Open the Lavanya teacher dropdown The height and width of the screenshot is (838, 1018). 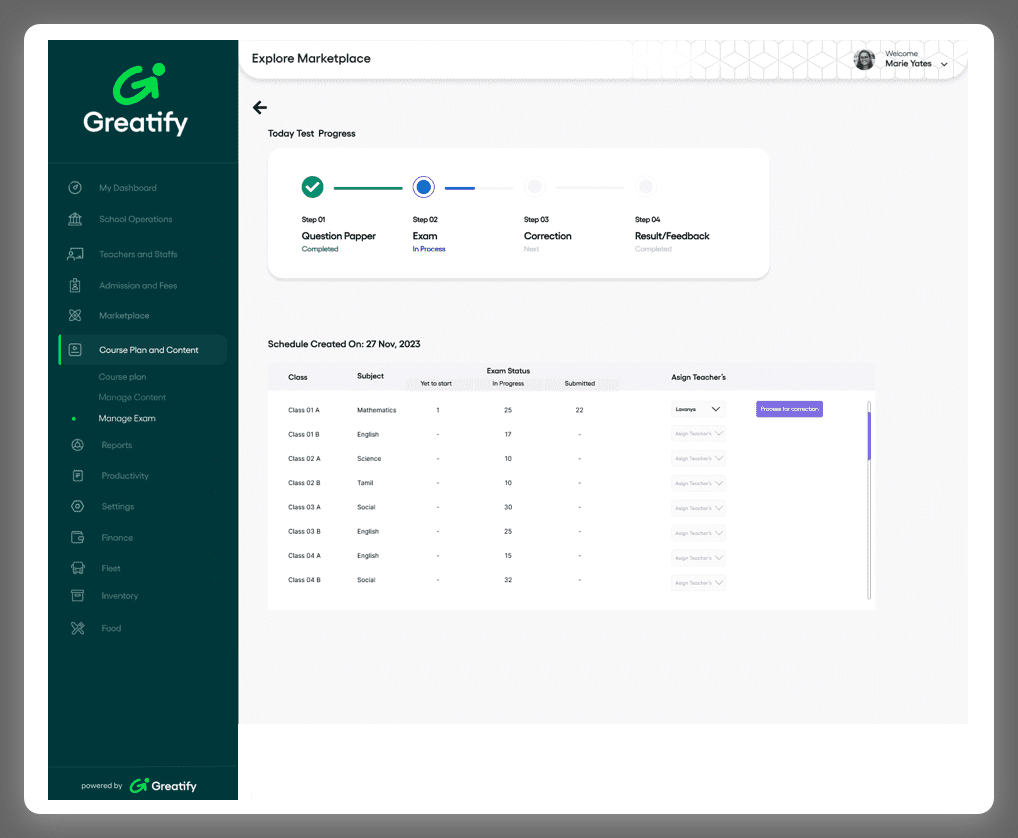[698, 409]
